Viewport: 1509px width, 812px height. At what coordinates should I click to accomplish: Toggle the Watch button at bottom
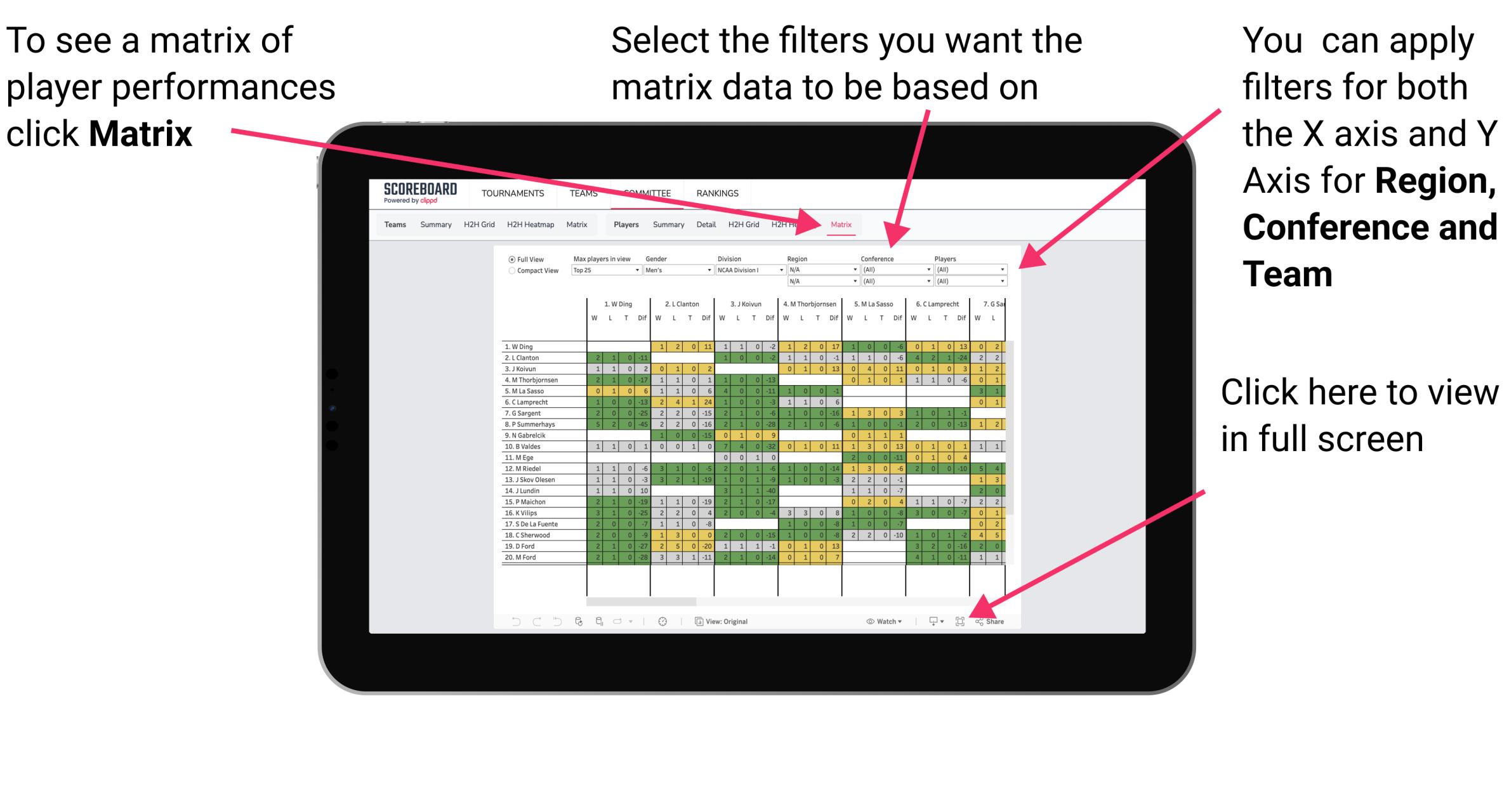click(x=873, y=620)
